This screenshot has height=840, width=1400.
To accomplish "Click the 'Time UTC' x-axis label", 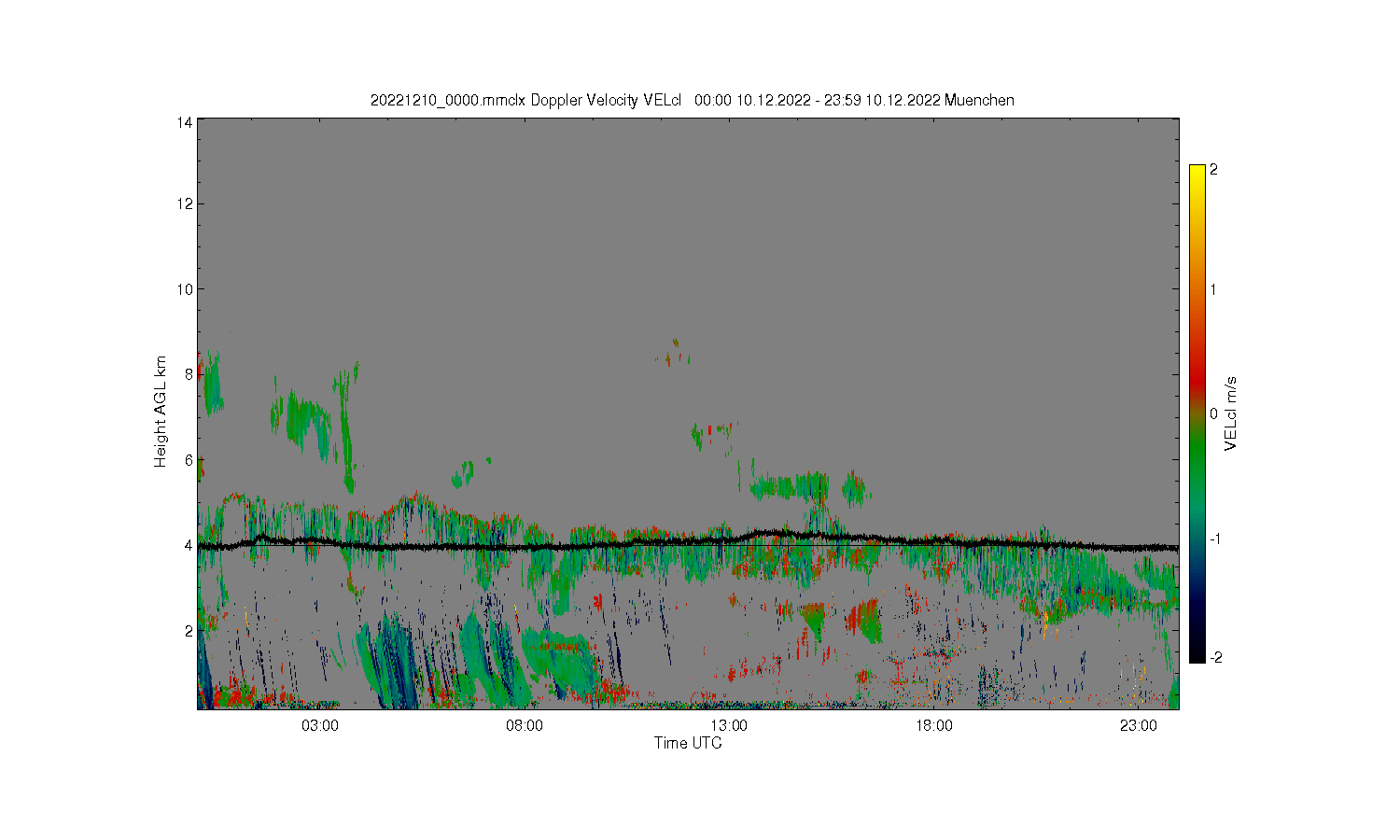I will [x=688, y=744].
